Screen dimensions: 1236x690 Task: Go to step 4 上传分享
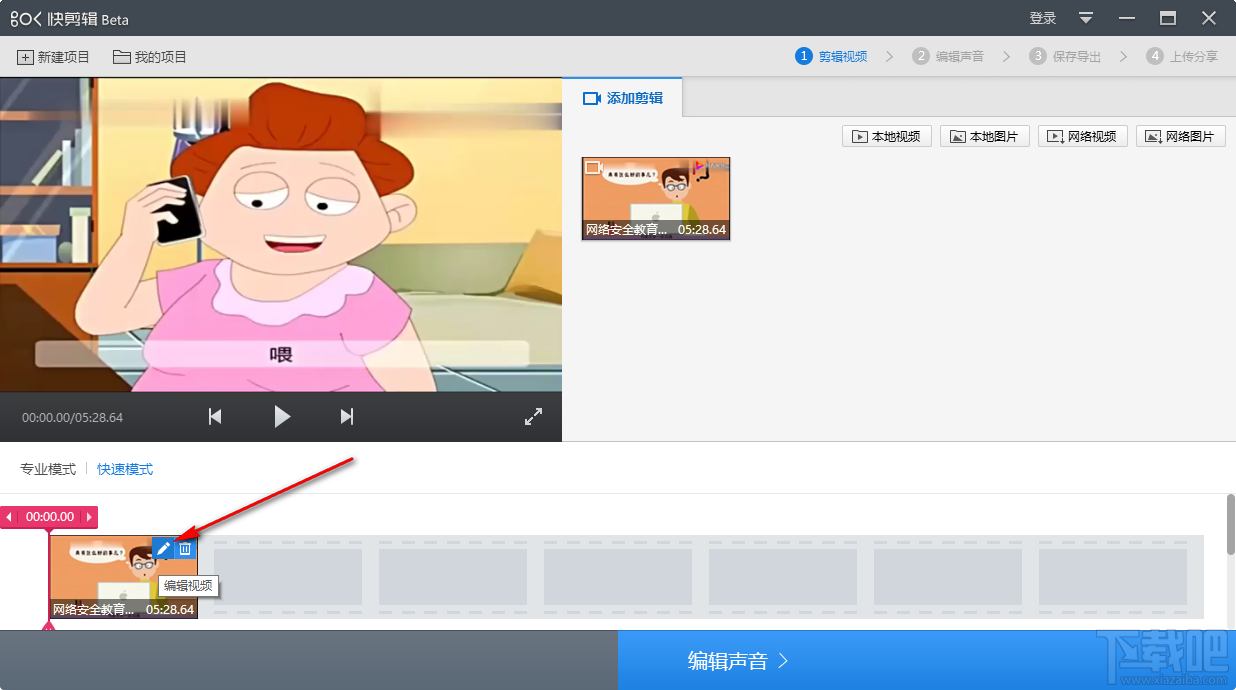pyautogui.click(x=1182, y=57)
